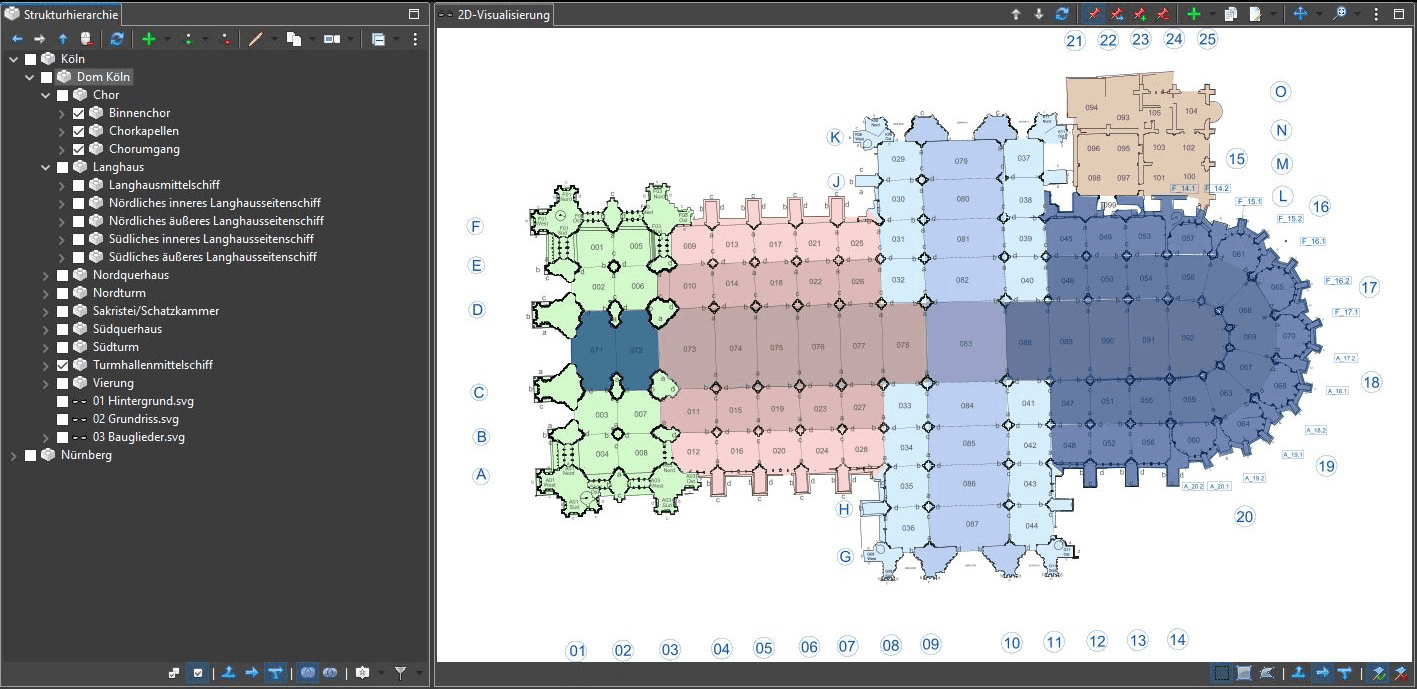The image size is (1417, 689).
Task: Click the pencil edit icon in hierarchy toolbar
Action: (x=255, y=39)
